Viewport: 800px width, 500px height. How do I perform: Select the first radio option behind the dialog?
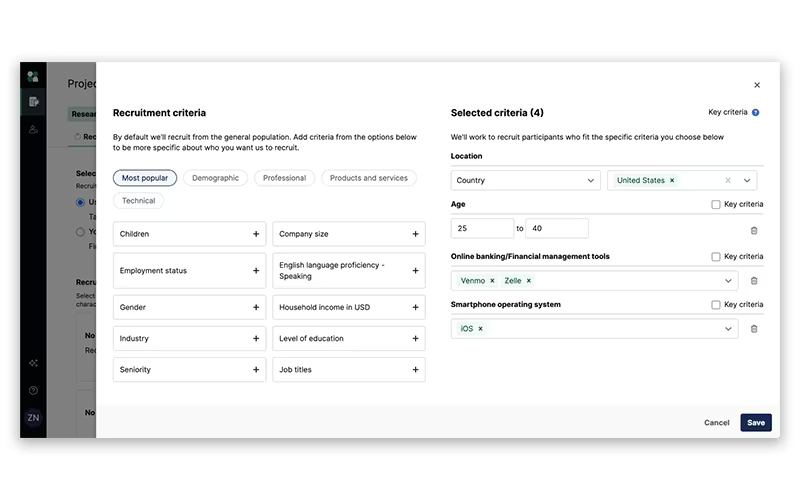point(80,202)
